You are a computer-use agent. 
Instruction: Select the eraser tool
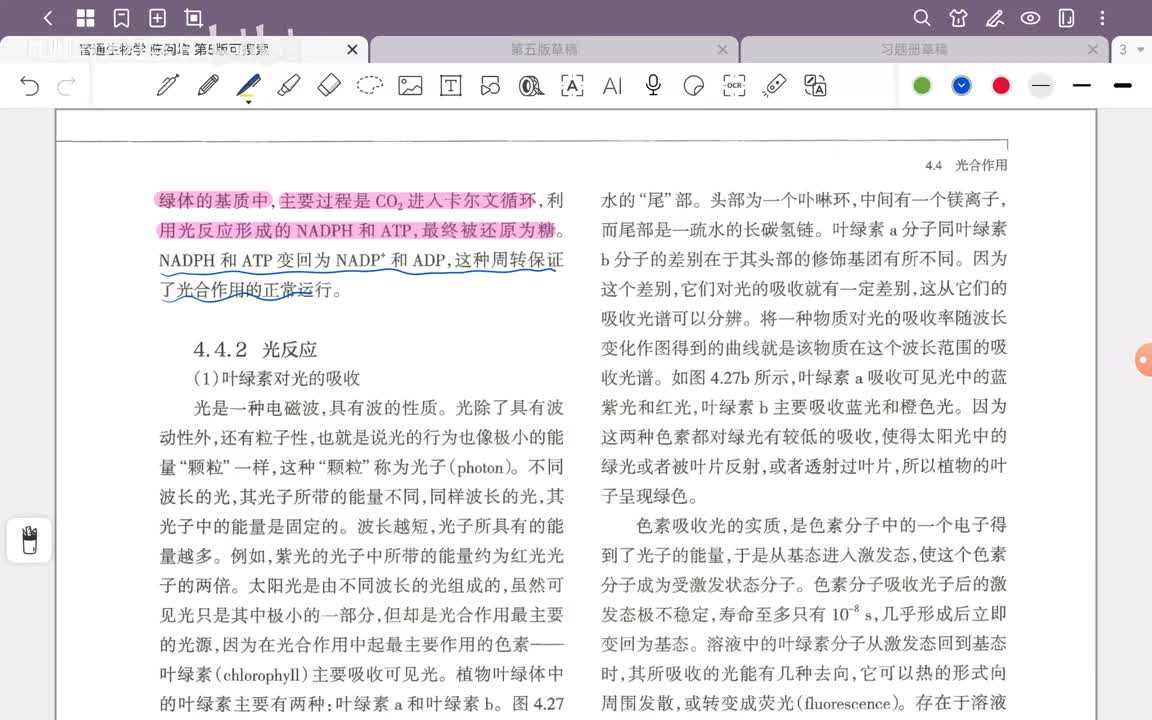329,85
